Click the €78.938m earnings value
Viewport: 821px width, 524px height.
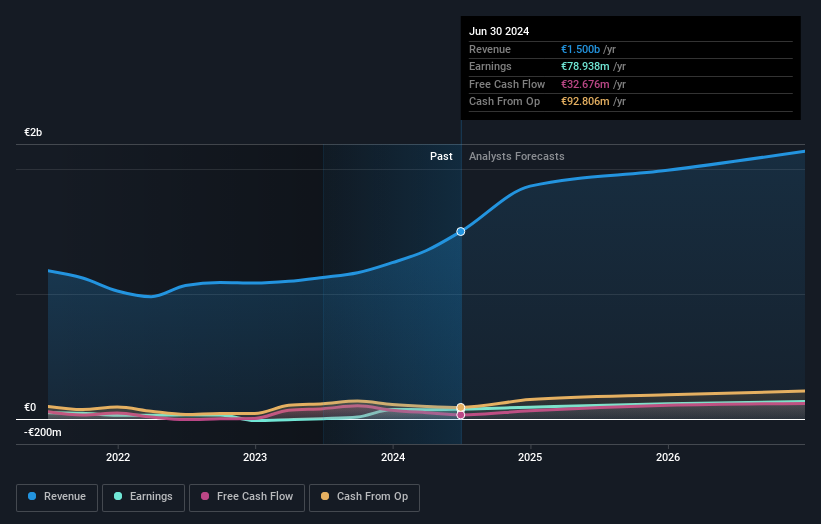[x=585, y=66]
